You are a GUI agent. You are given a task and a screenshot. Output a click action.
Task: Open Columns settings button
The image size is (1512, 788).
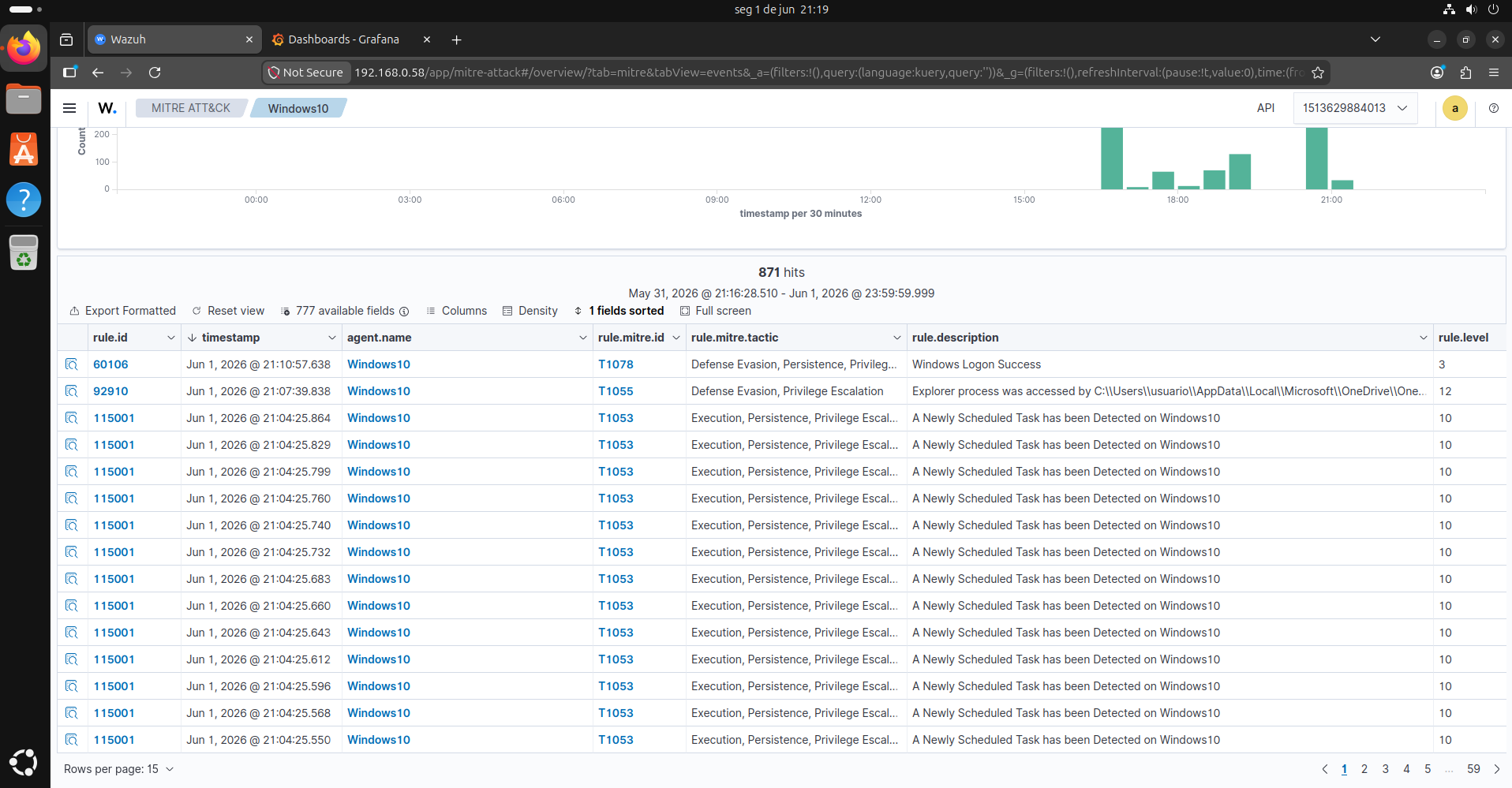(456, 311)
